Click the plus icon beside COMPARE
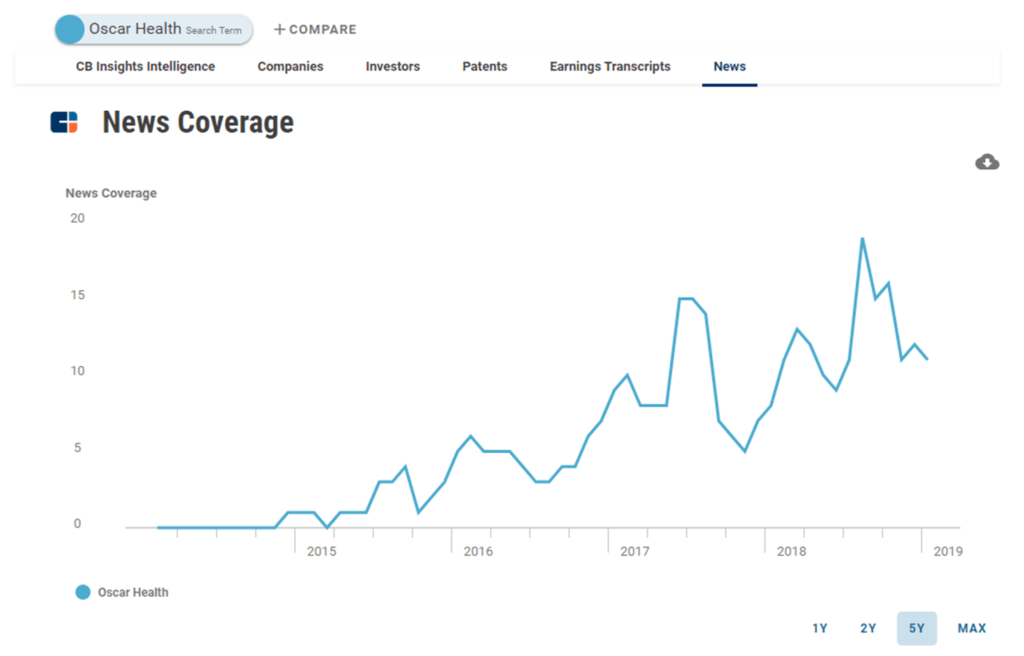Viewport: 1024px width, 656px height. click(x=279, y=29)
